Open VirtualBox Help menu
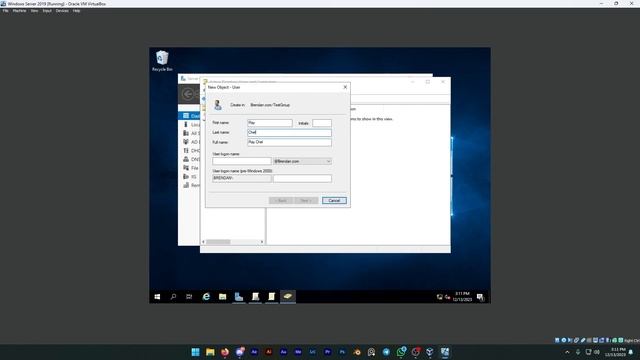The width and height of the screenshot is (640, 360). click(x=76, y=11)
